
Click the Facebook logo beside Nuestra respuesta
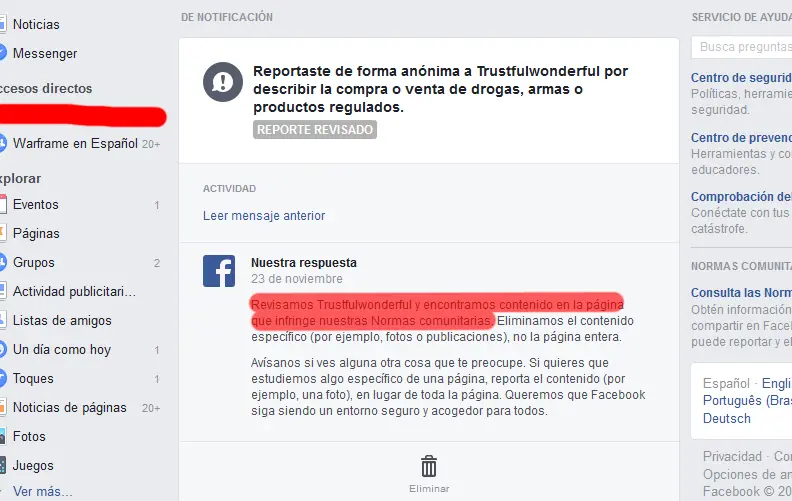click(x=219, y=271)
